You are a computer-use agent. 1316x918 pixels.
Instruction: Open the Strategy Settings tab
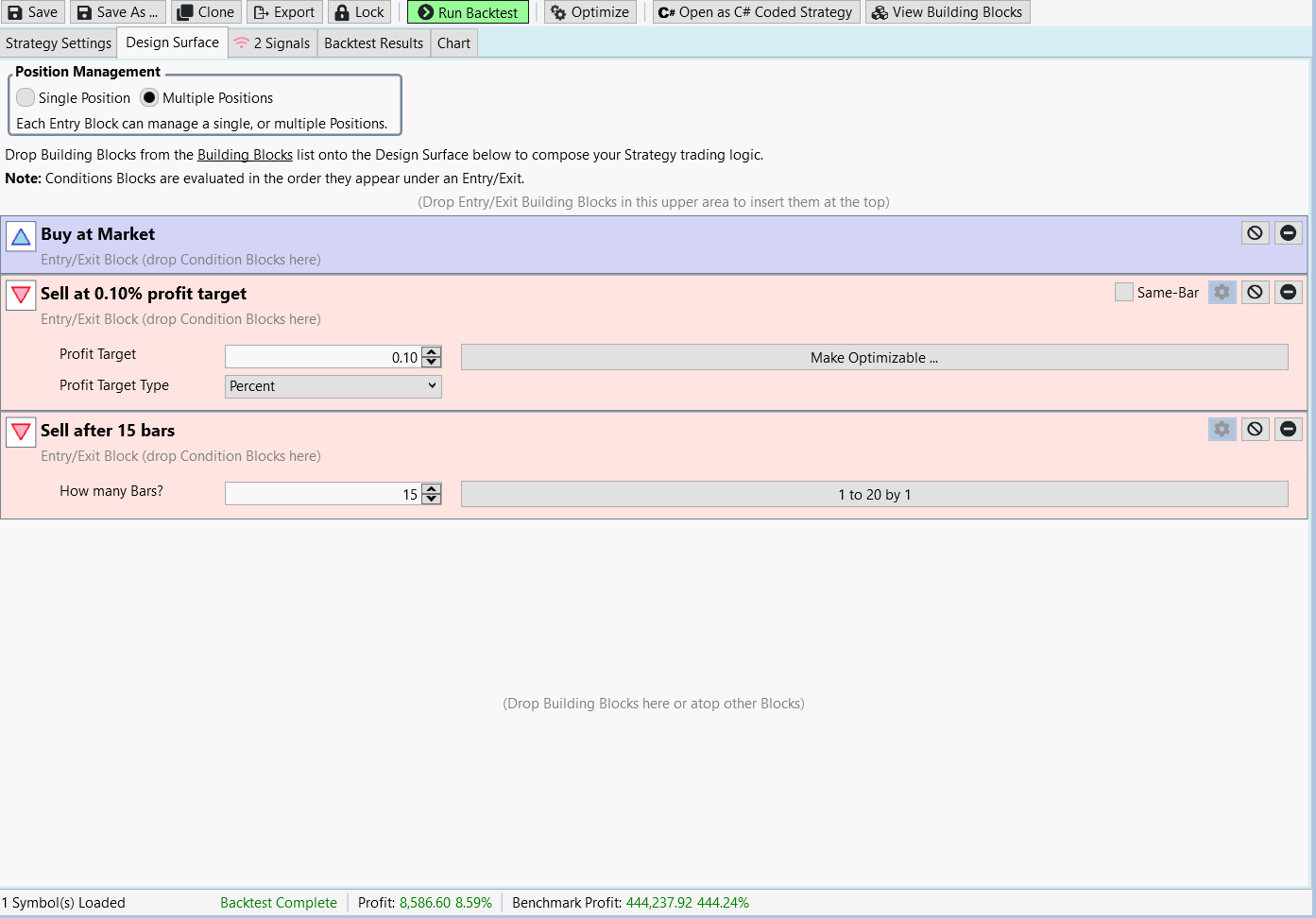tap(59, 43)
